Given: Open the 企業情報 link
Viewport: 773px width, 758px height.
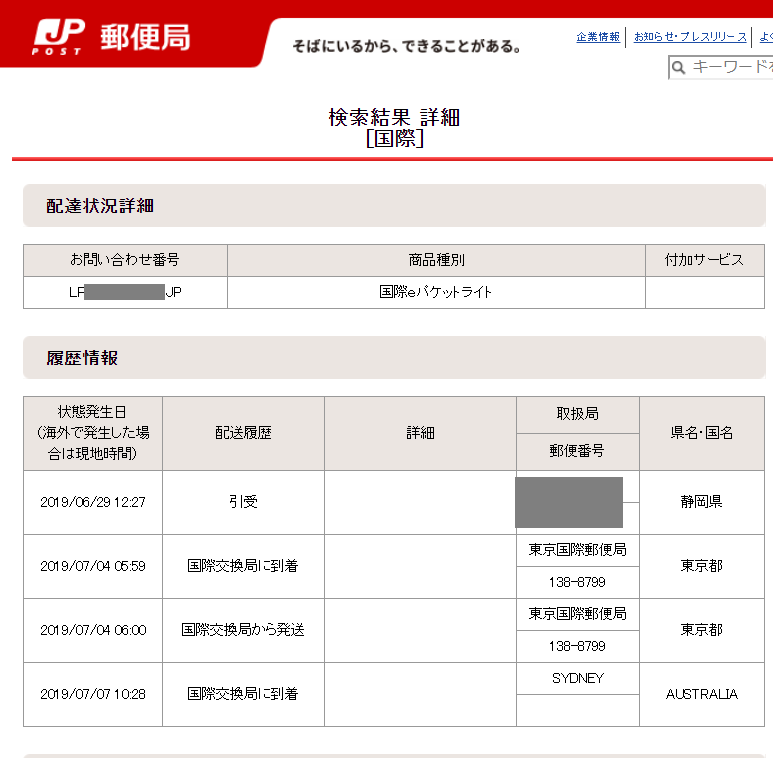Looking at the screenshot, I should pyautogui.click(x=598, y=37).
